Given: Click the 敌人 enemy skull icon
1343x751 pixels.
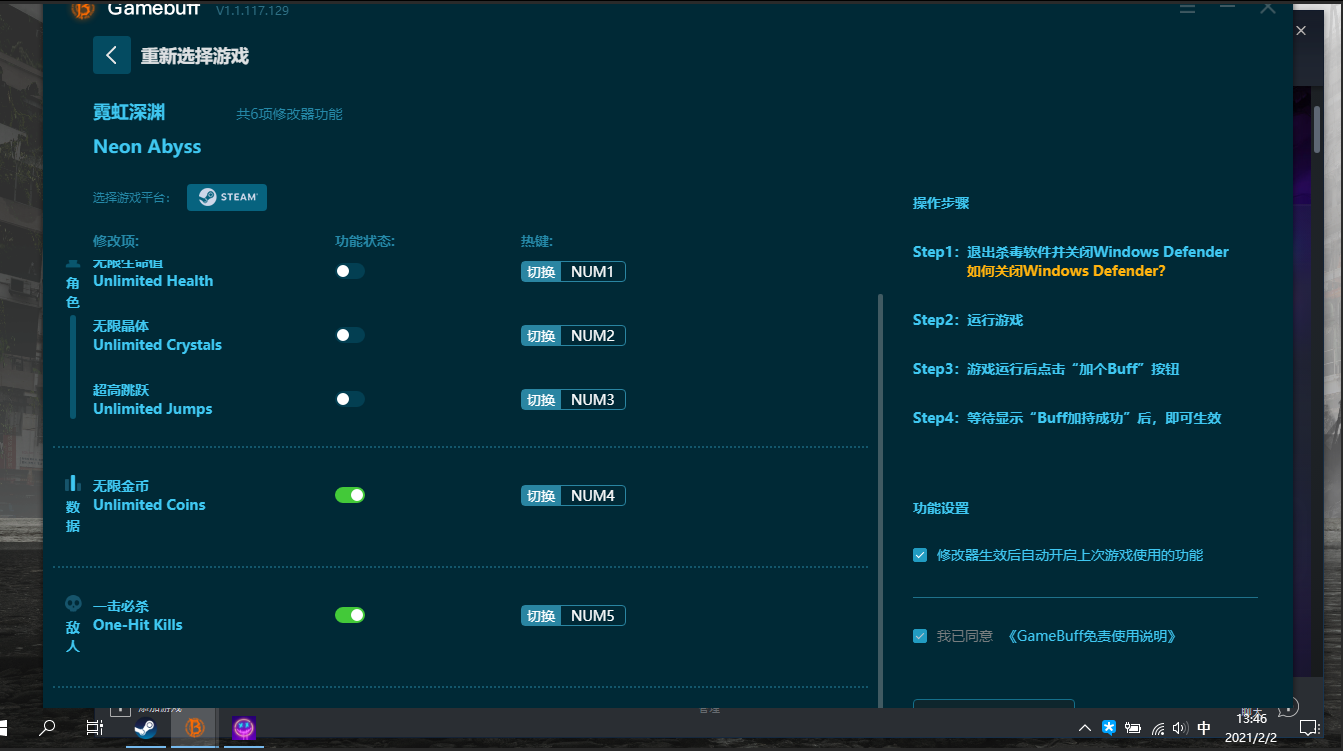Looking at the screenshot, I should click(x=73, y=603).
